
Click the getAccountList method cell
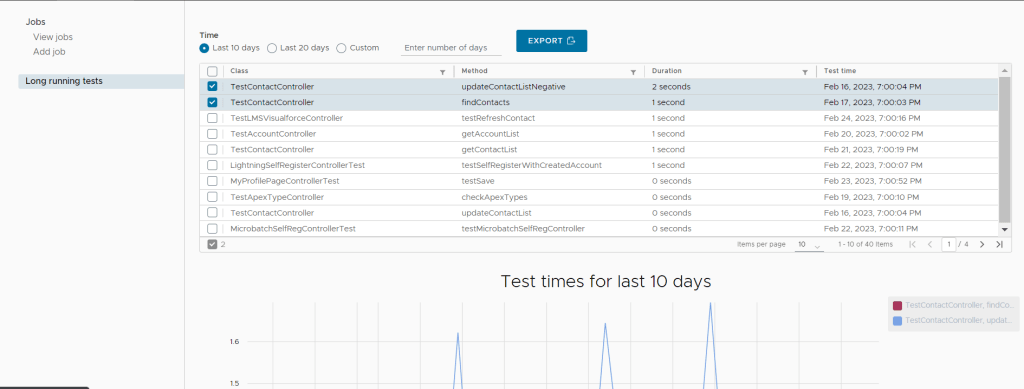tap(490, 134)
